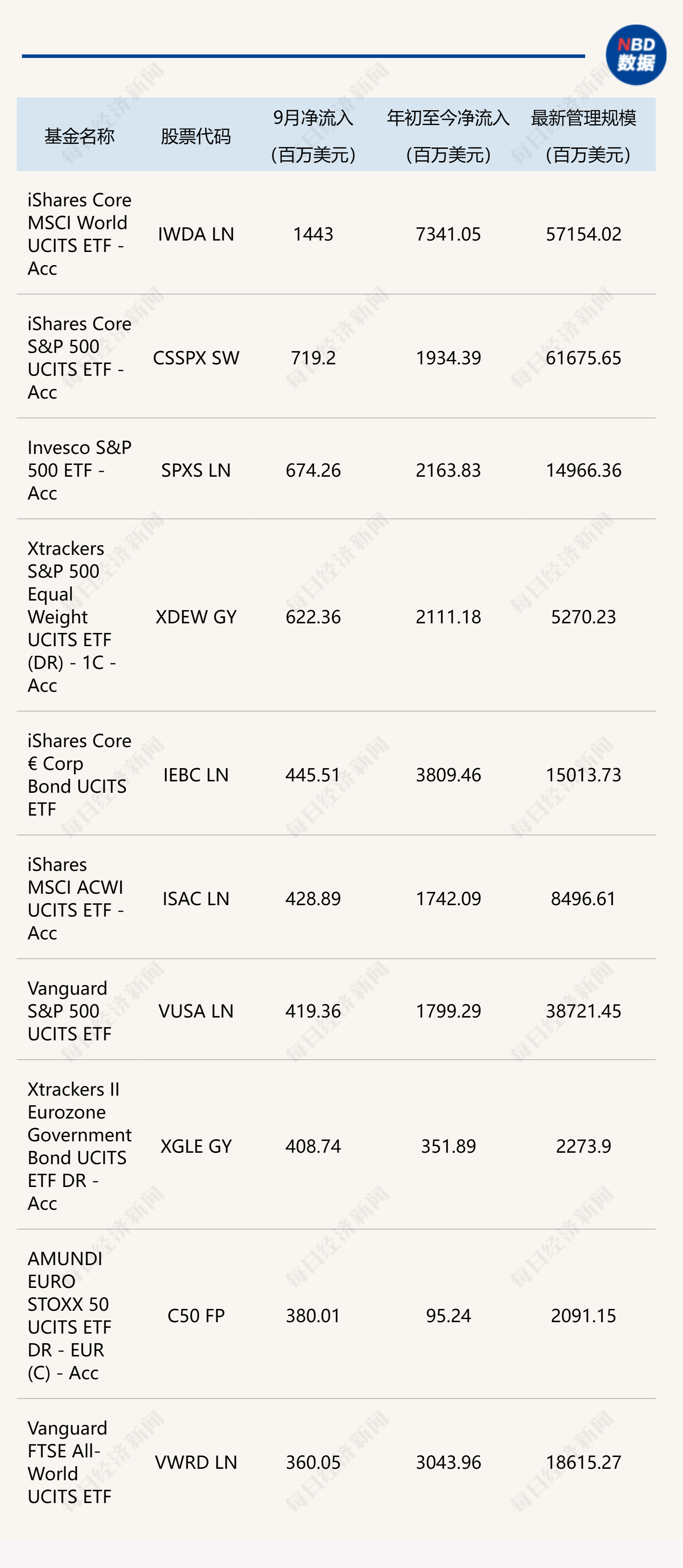683x1568 pixels.
Task: Select the IEBC LN ticker code
Action: (x=195, y=774)
